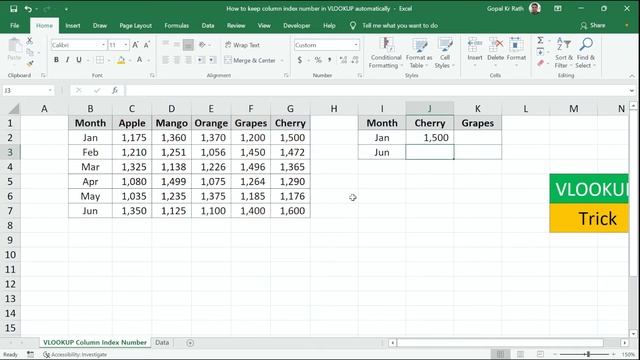Open Conditional Formatting menu
This screenshot has width=640, height=360.
tap(386, 53)
